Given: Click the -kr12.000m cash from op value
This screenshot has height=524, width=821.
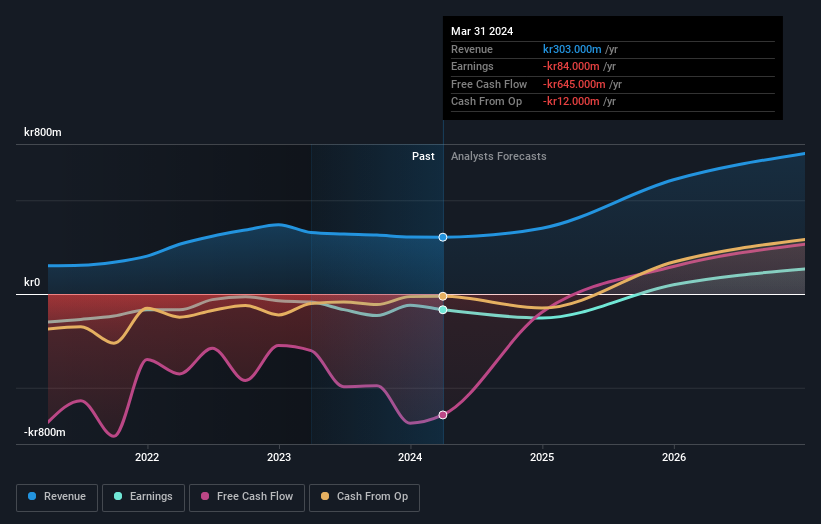Looking at the screenshot, I should [571, 102].
